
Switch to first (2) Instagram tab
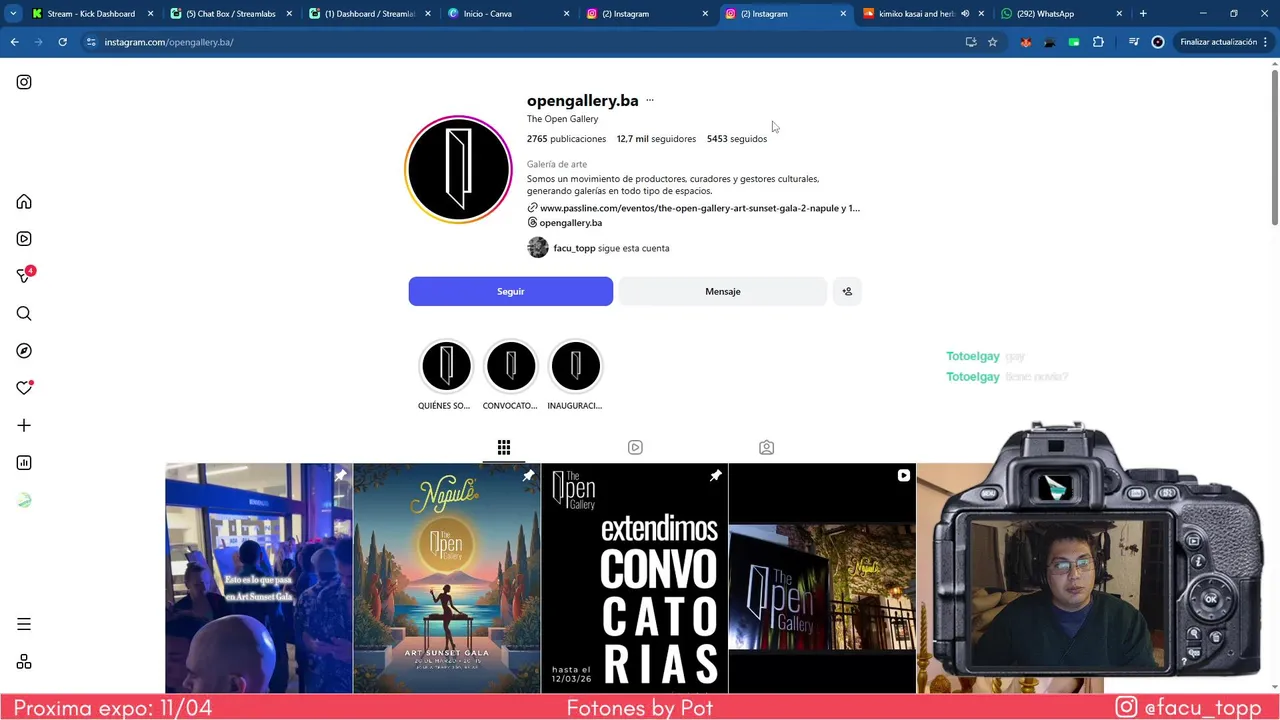[x=646, y=14]
